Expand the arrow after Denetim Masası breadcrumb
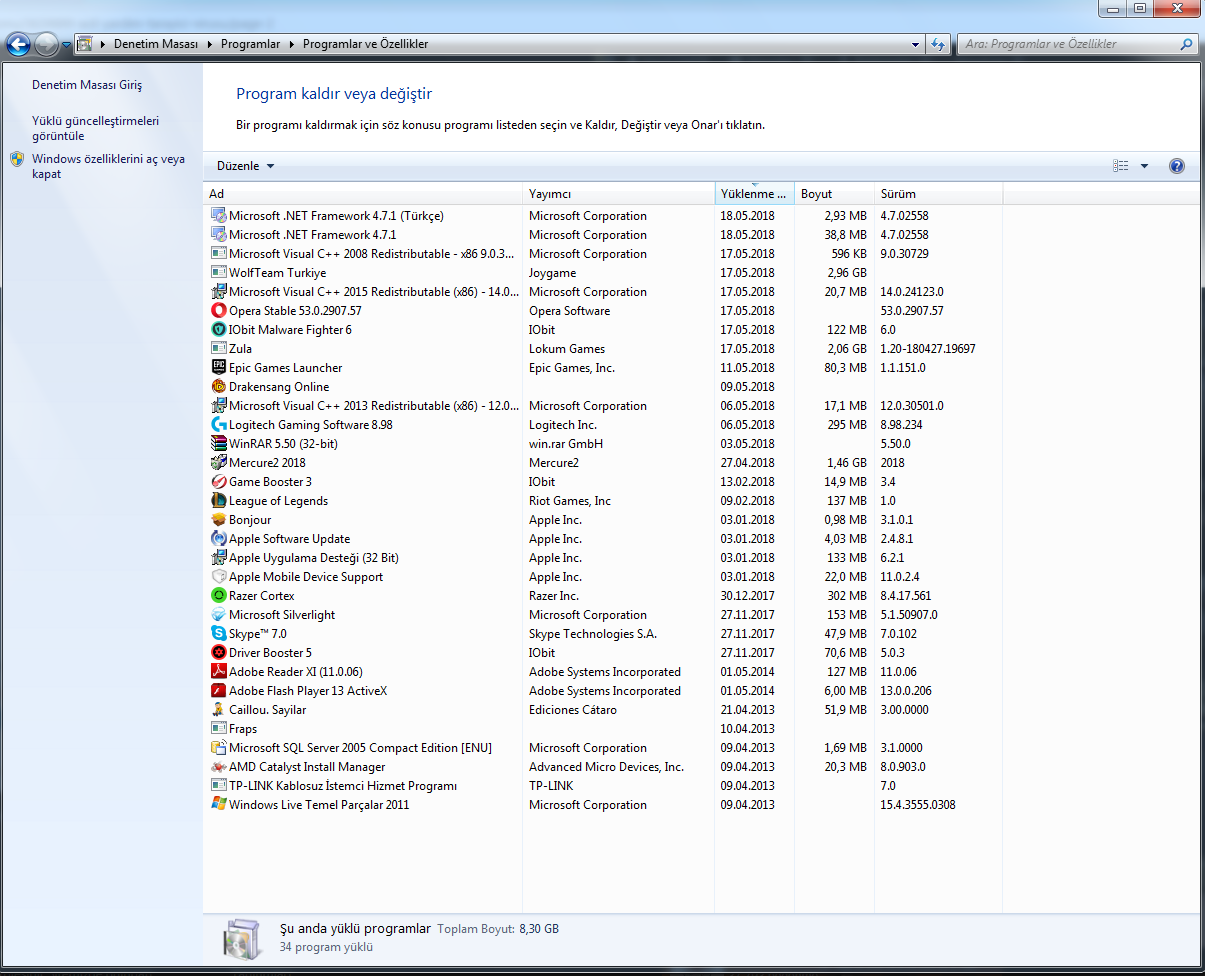 pos(211,44)
